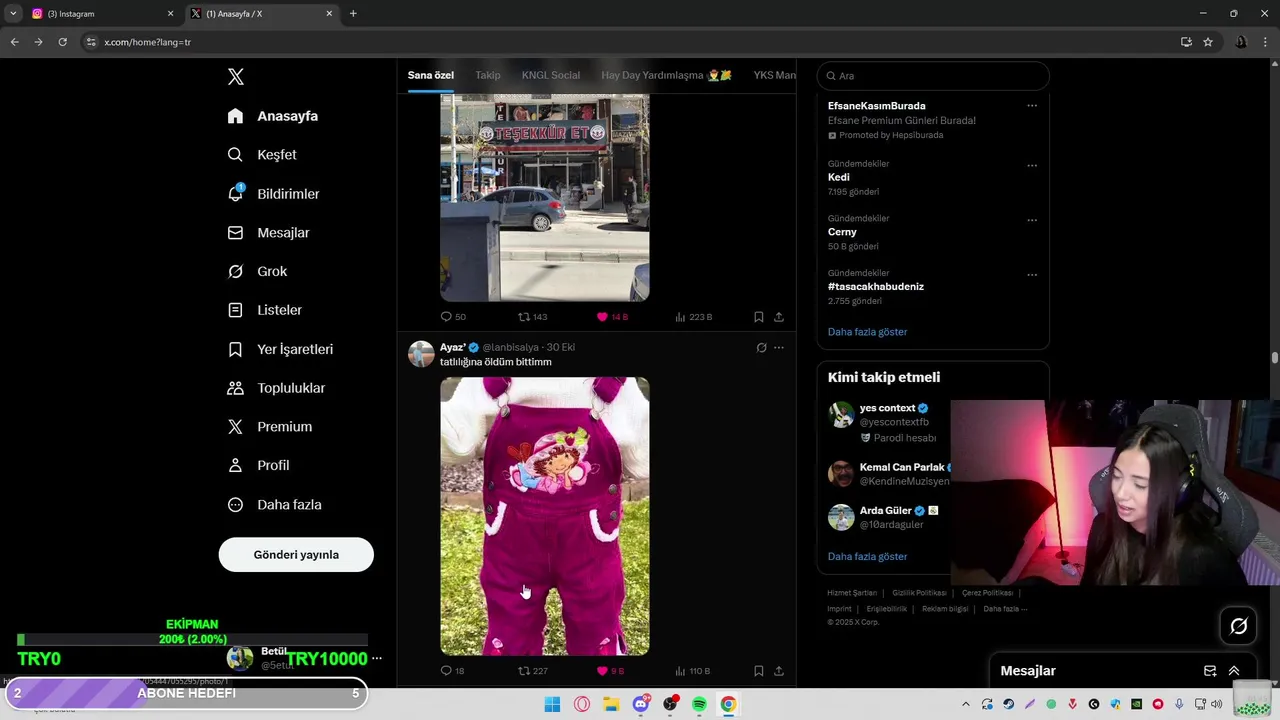Open Spotify from taskbar
Image resolution: width=1280 pixels, height=720 pixels.
pos(699,704)
